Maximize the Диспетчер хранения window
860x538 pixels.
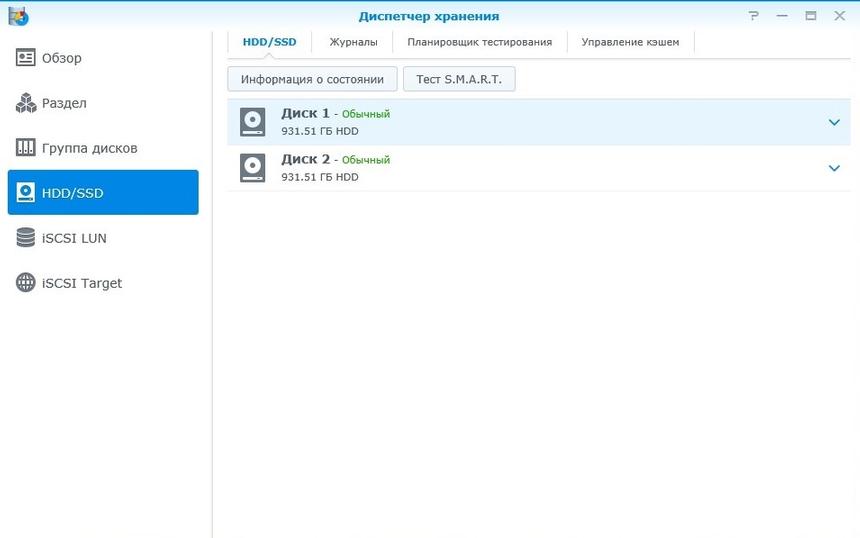[x=811, y=16]
